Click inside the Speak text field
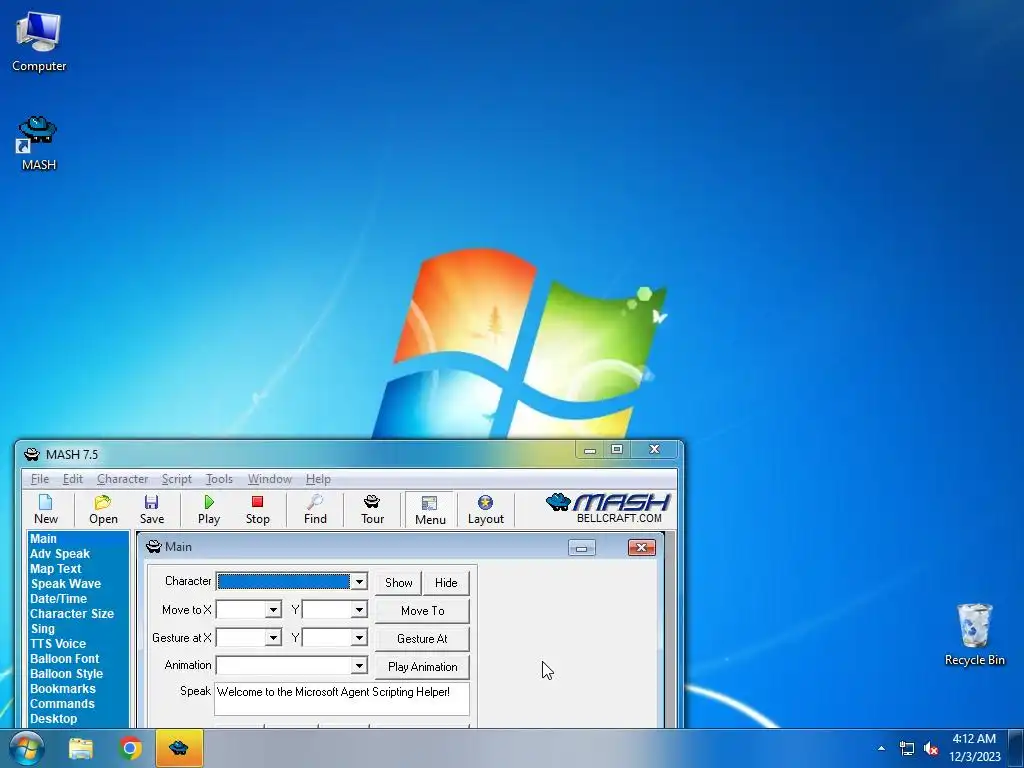This screenshot has width=1024, height=768. point(342,699)
